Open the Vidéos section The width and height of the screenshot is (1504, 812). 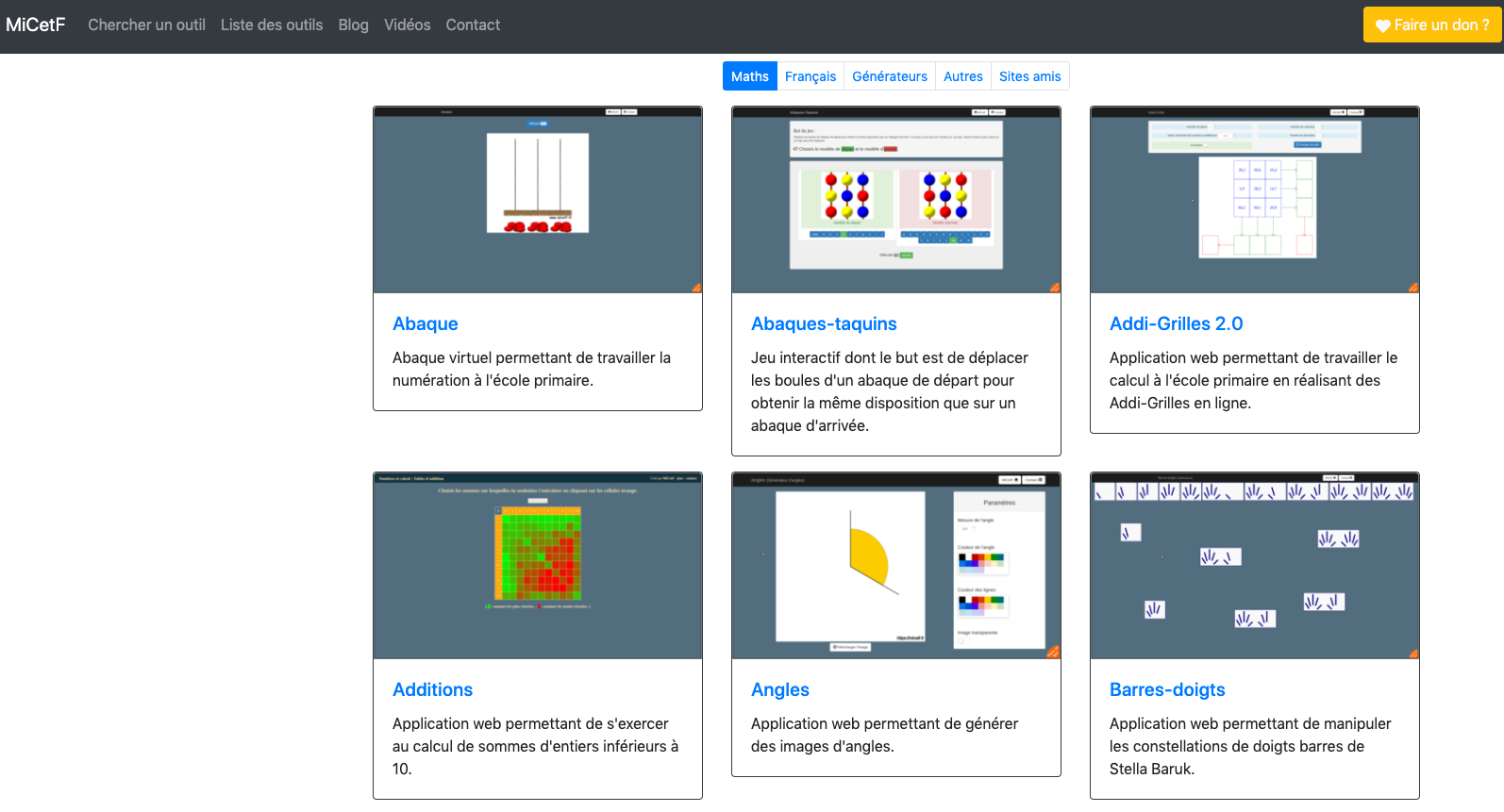coord(407,25)
